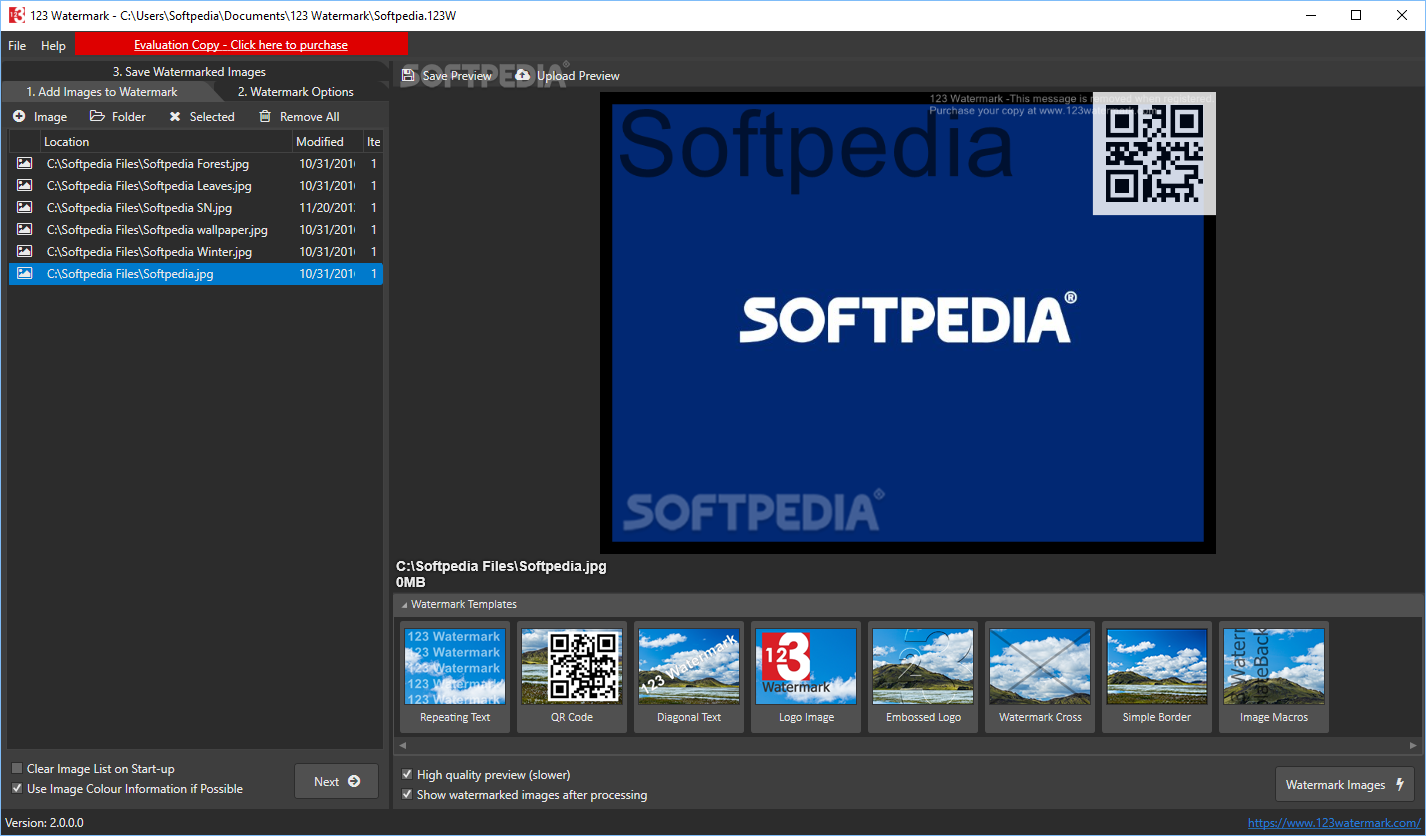Open the 123watermark.com website link
The width and height of the screenshot is (1426, 836).
pyautogui.click(x=1334, y=823)
